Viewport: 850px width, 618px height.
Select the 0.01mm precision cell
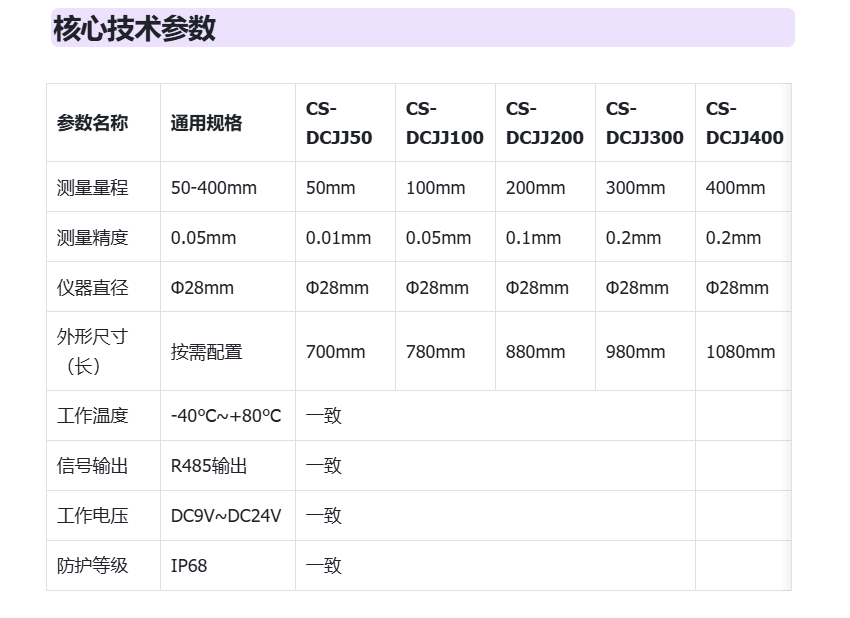pos(338,237)
